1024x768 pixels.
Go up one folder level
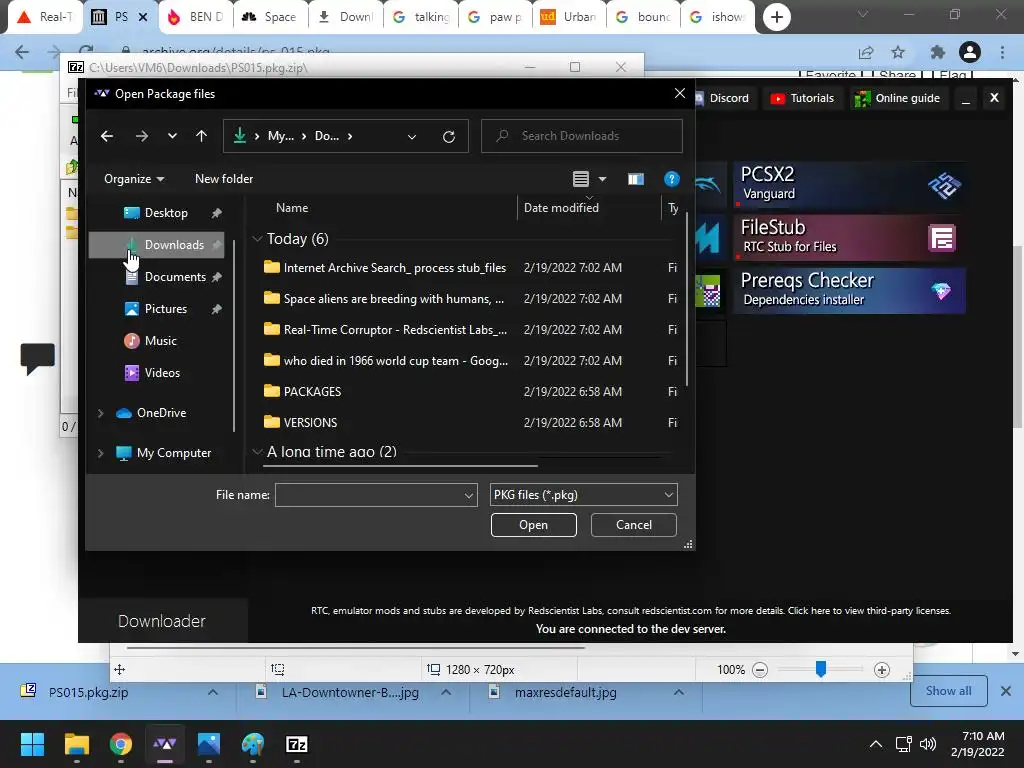(x=201, y=136)
